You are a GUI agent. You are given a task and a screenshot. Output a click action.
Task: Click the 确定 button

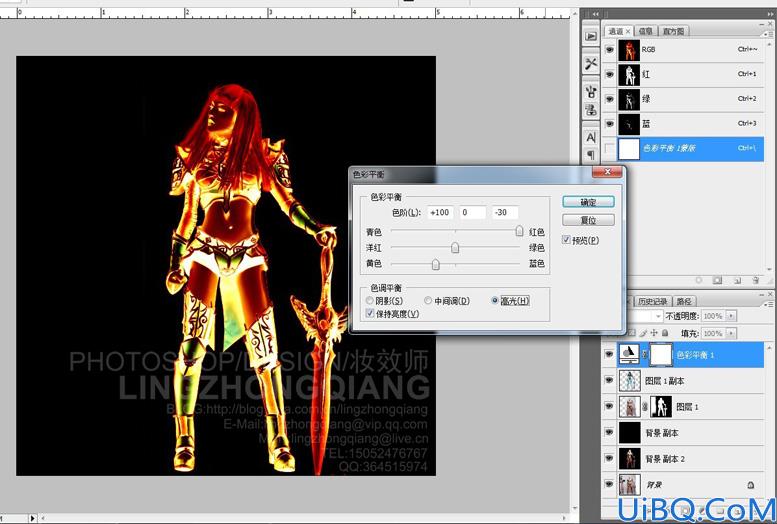[588, 202]
